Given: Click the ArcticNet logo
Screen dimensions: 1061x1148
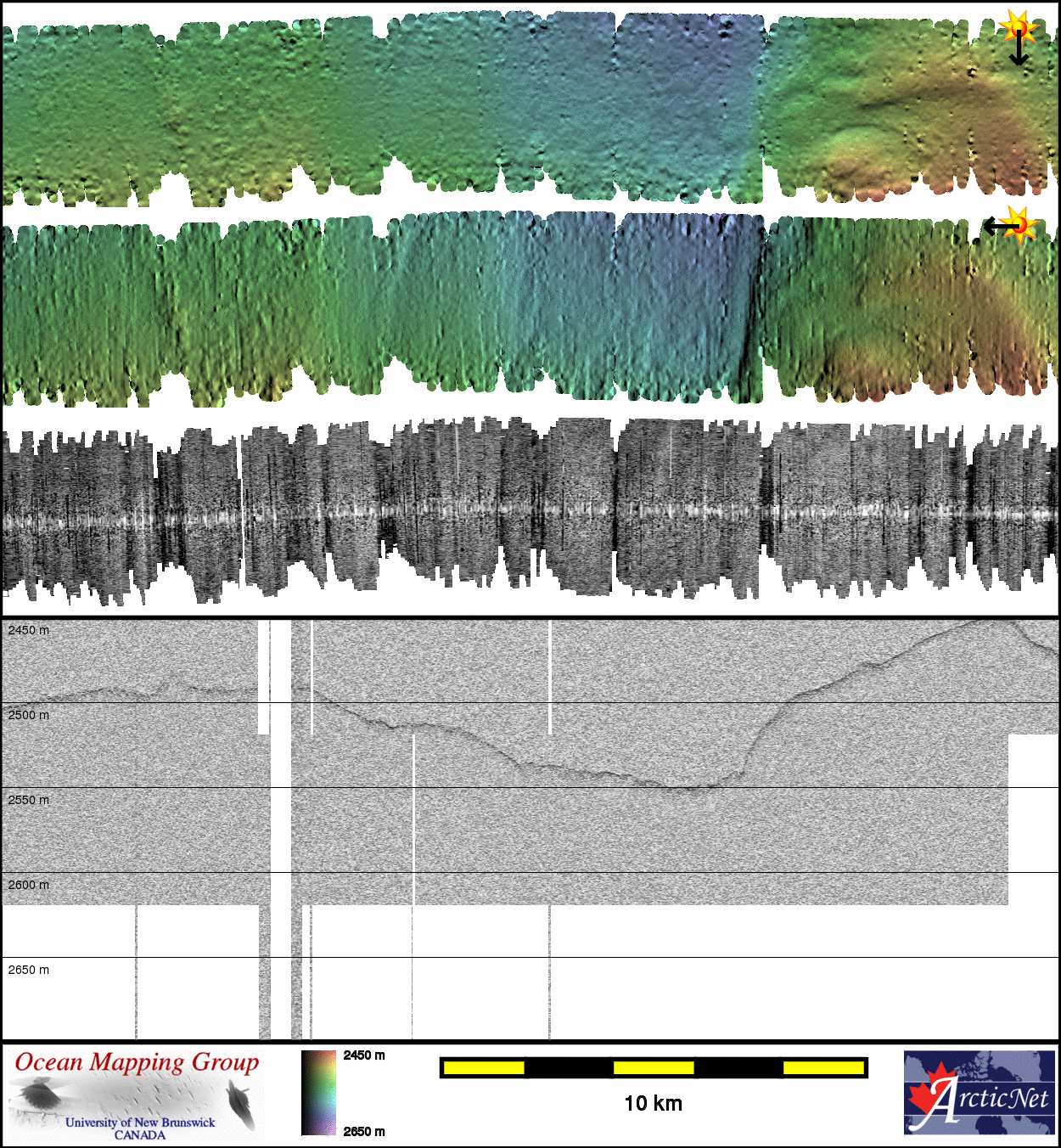Looking at the screenshot, I should coord(980,1093).
